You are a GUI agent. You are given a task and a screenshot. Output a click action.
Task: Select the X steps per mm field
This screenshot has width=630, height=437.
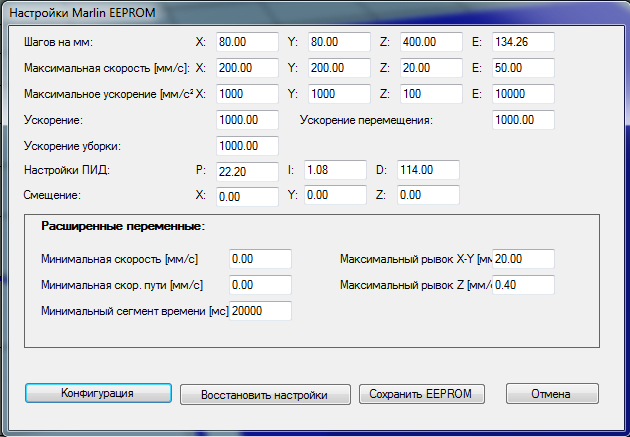(x=246, y=42)
